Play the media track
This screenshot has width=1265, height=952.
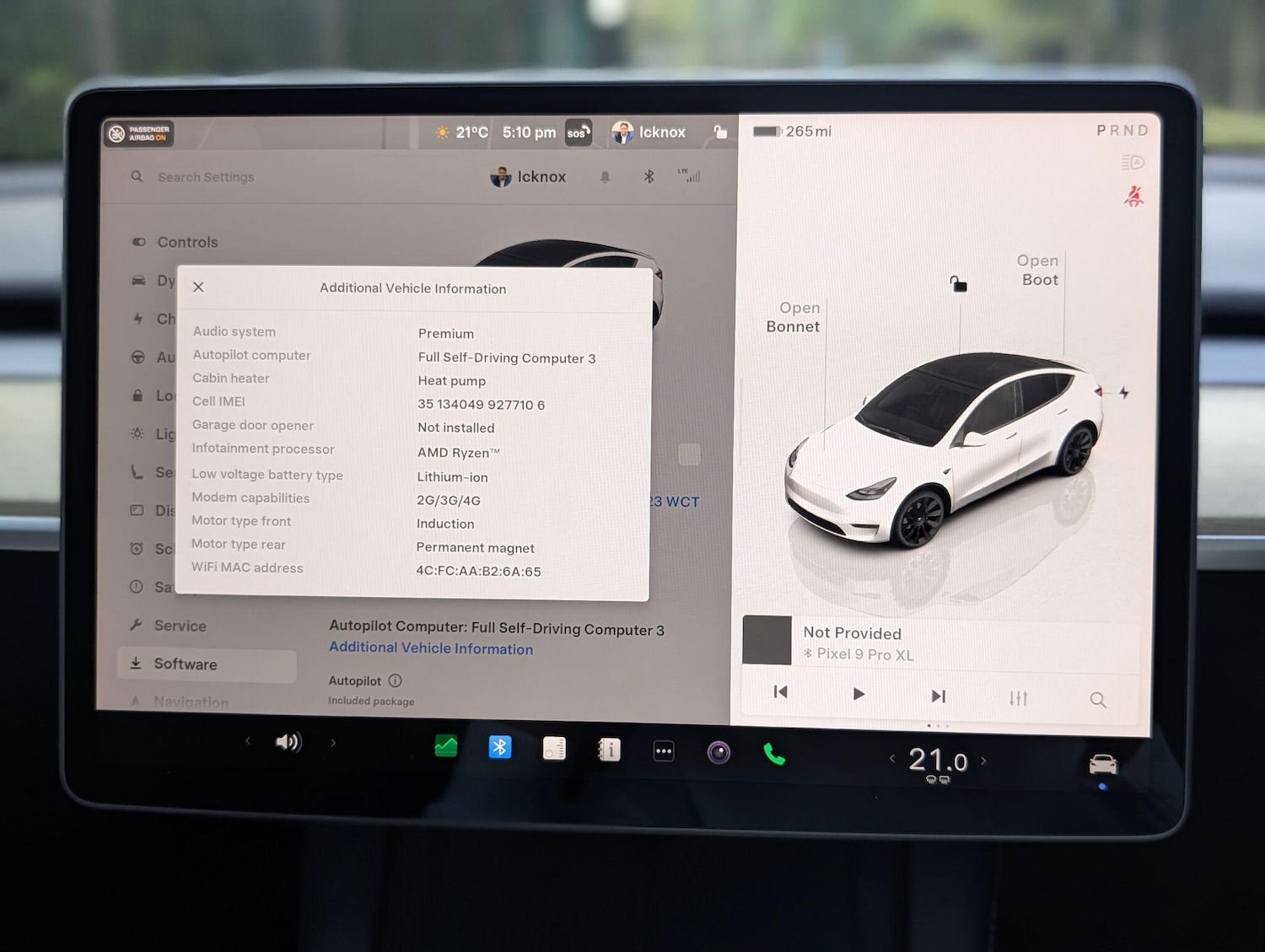pos(859,694)
